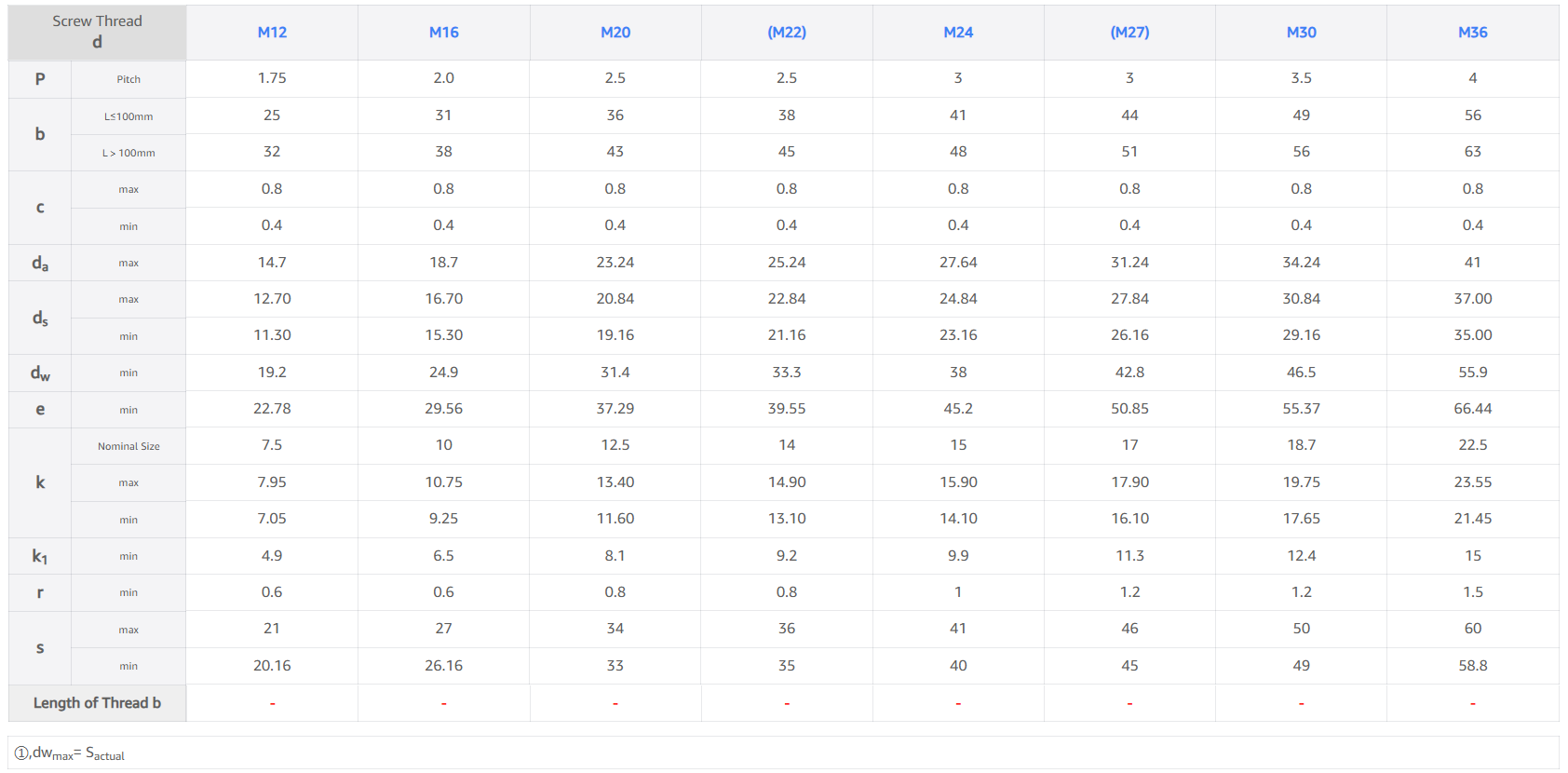Click the dwmax = Sactual footnote text
This screenshot has height=773, width=1568.
pos(71,753)
